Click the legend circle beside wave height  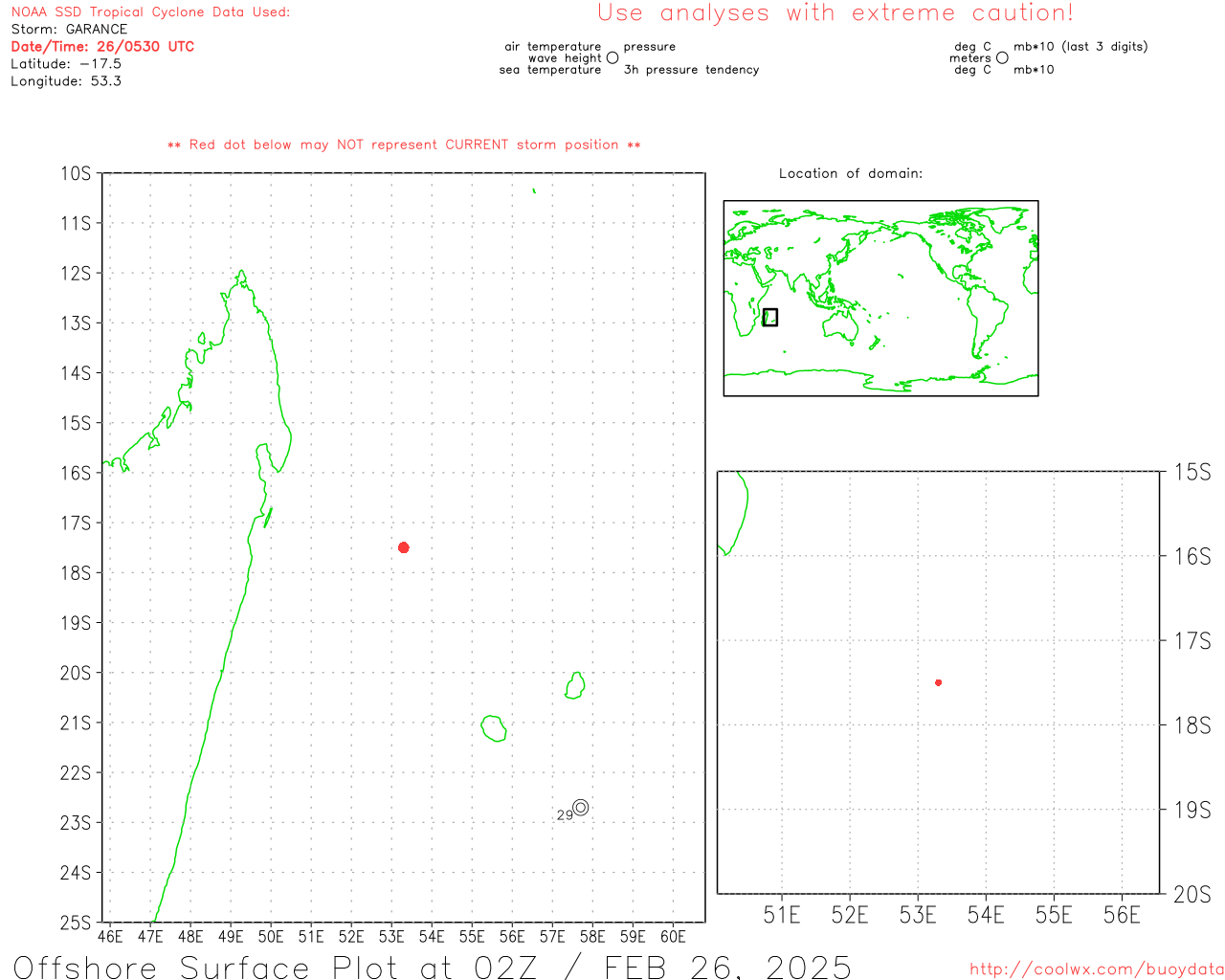click(x=612, y=57)
